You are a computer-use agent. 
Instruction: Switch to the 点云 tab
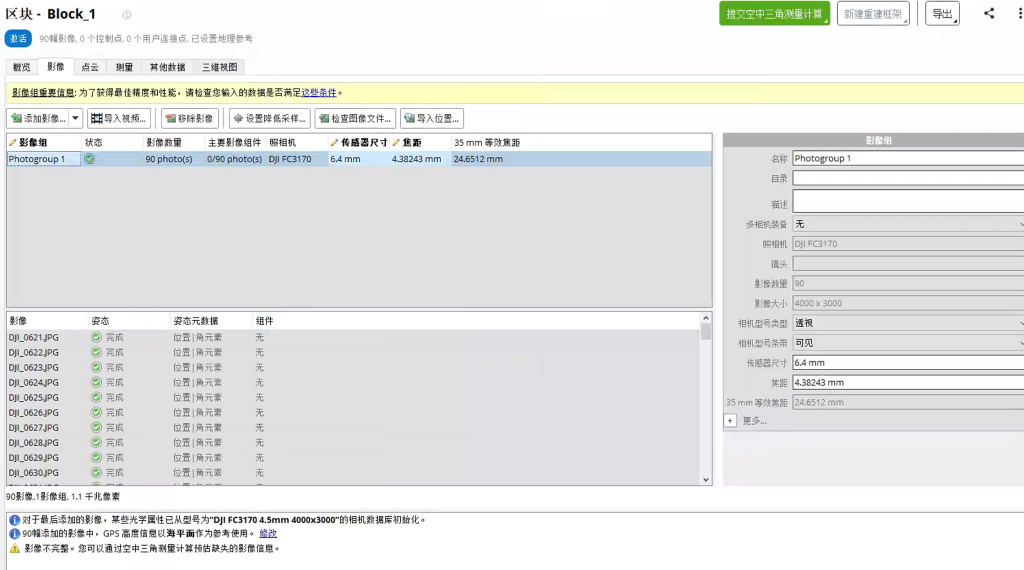[x=90, y=67]
